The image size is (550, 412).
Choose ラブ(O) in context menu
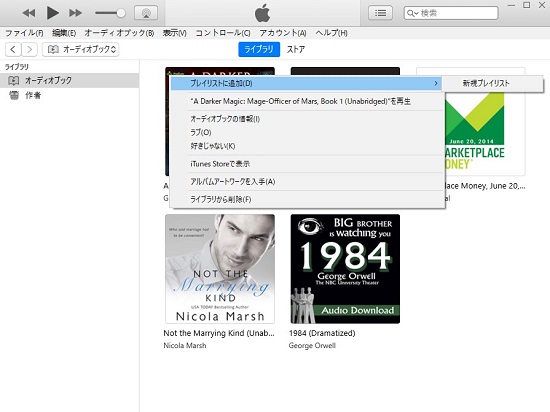coord(306,133)
